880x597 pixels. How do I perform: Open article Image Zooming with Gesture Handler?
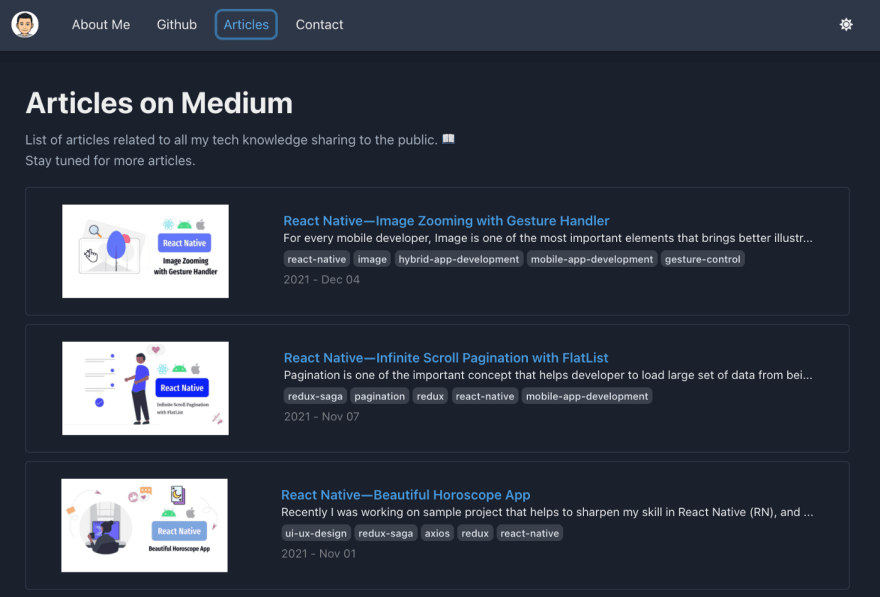point(446,221)
